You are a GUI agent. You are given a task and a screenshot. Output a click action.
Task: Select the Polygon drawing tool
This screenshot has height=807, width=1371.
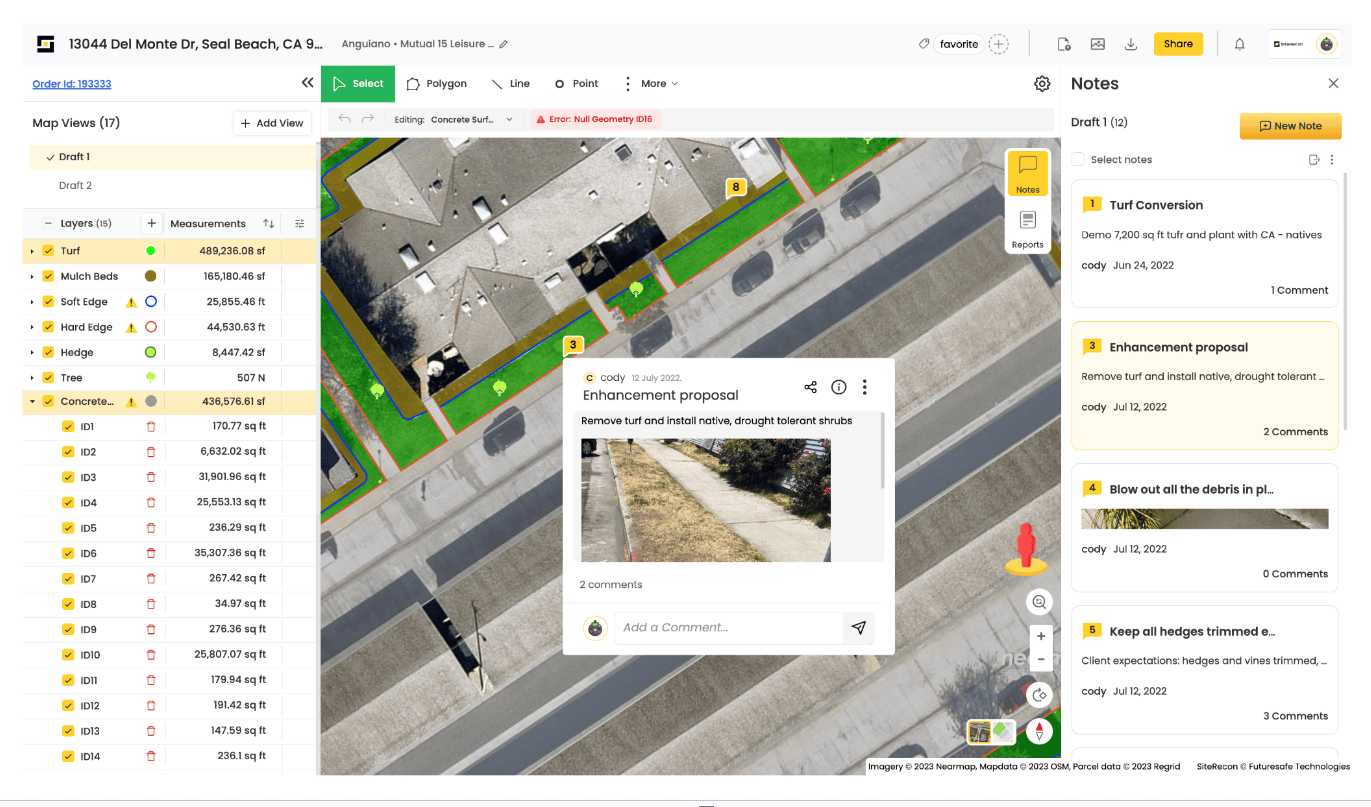click(x=437, y=84)
